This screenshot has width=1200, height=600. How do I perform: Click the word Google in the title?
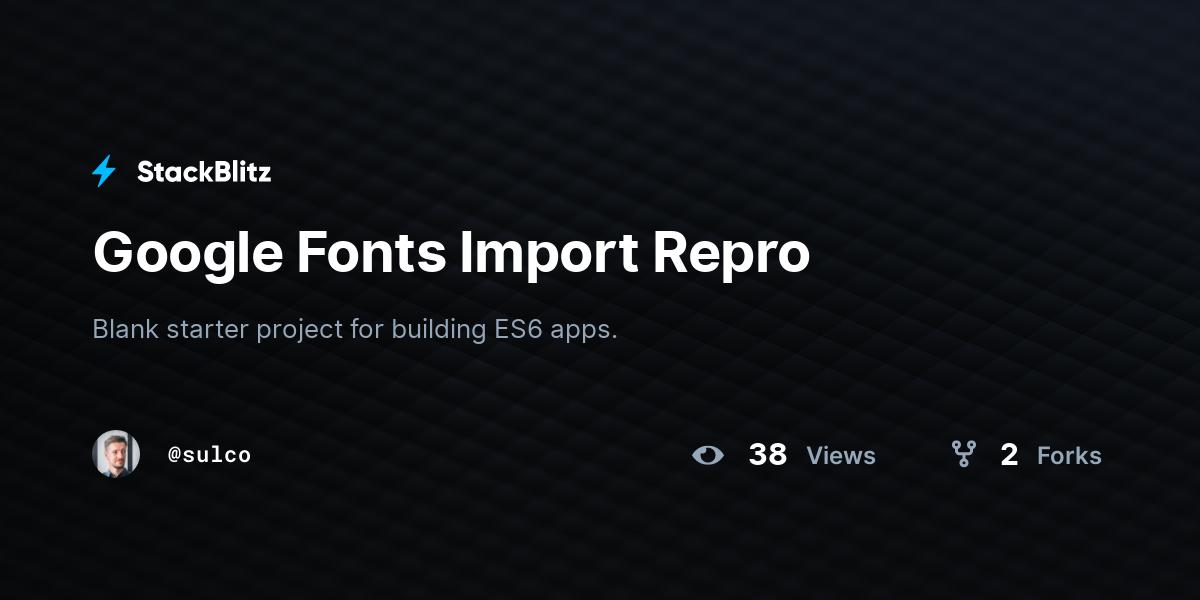(188, 255)
